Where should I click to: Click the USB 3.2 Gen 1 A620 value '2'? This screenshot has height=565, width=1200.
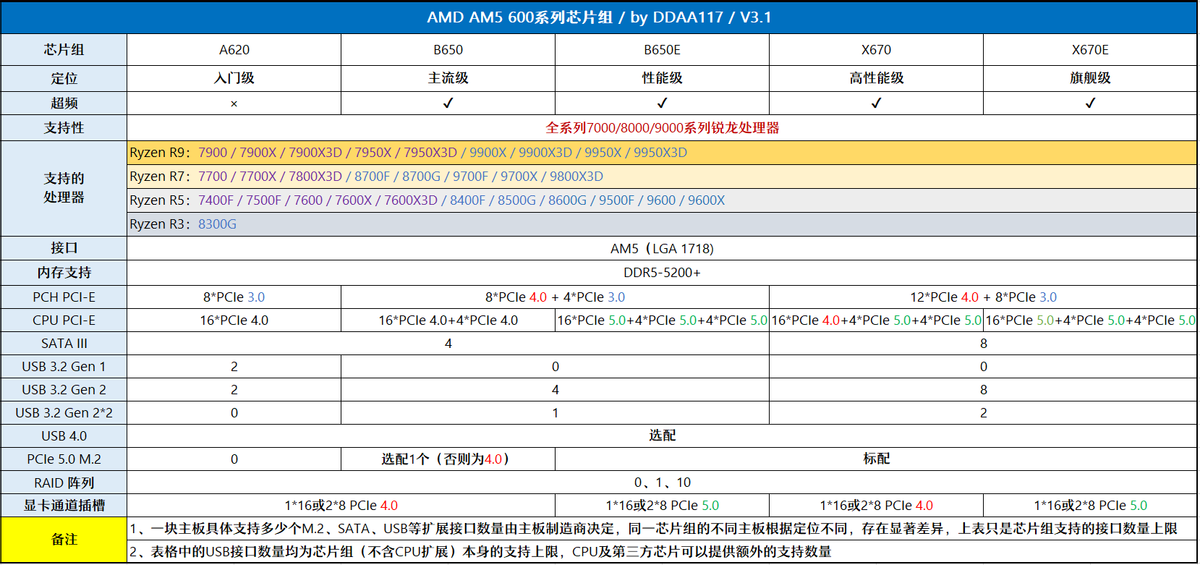(234, 366)
